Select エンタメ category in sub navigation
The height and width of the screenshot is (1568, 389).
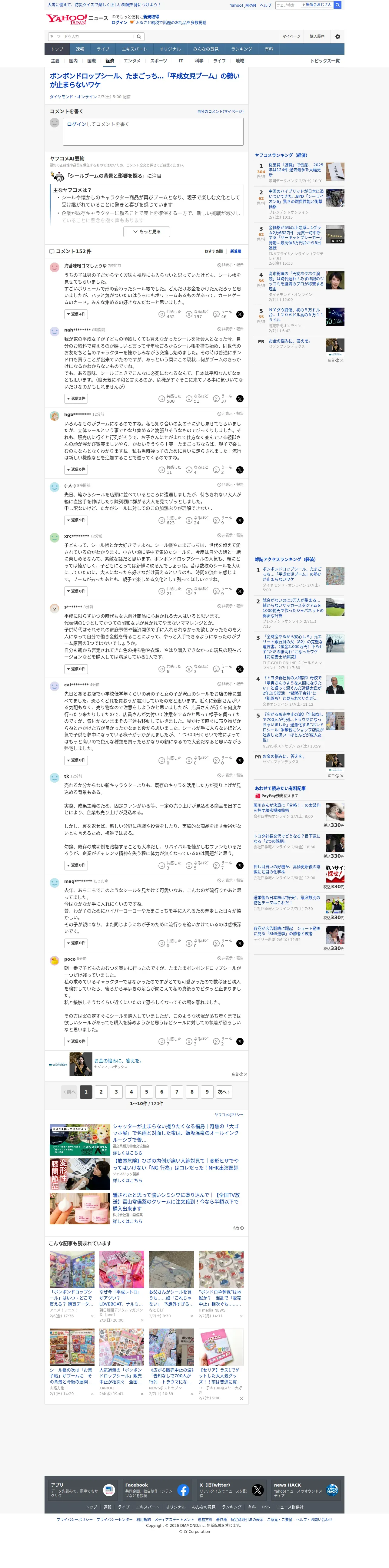(132, 61)
